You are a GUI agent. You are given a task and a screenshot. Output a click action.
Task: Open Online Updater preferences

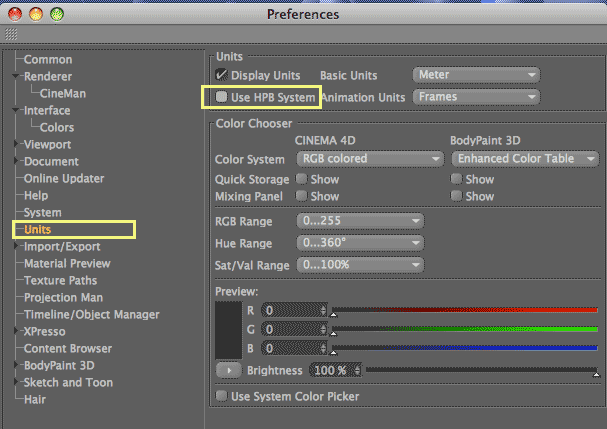click(x=64, y=179)
